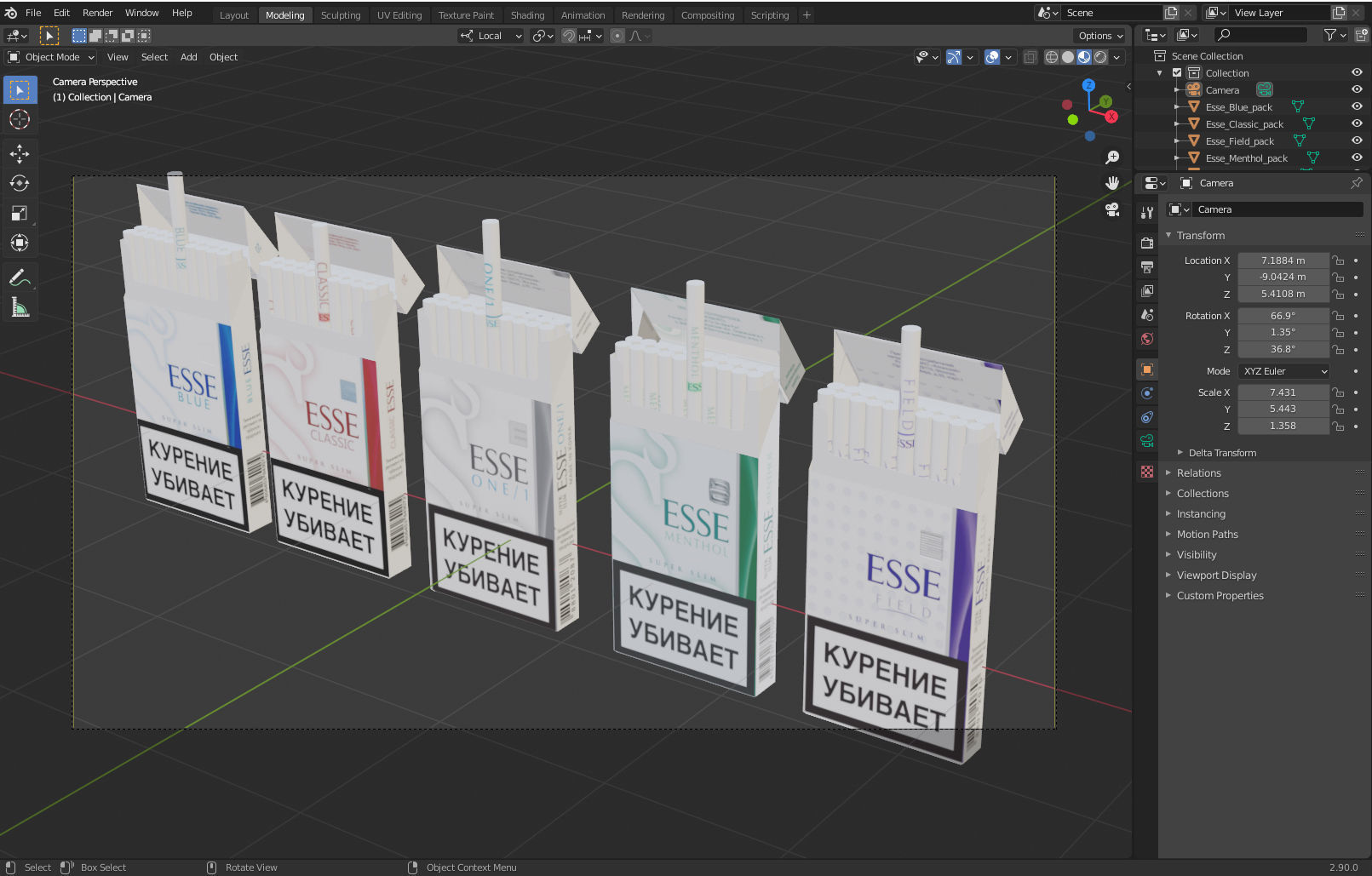Click the viewport Select menu button
Viewport: 1372px width, 876px height.
pyautogui.click(x=154, y=57)
